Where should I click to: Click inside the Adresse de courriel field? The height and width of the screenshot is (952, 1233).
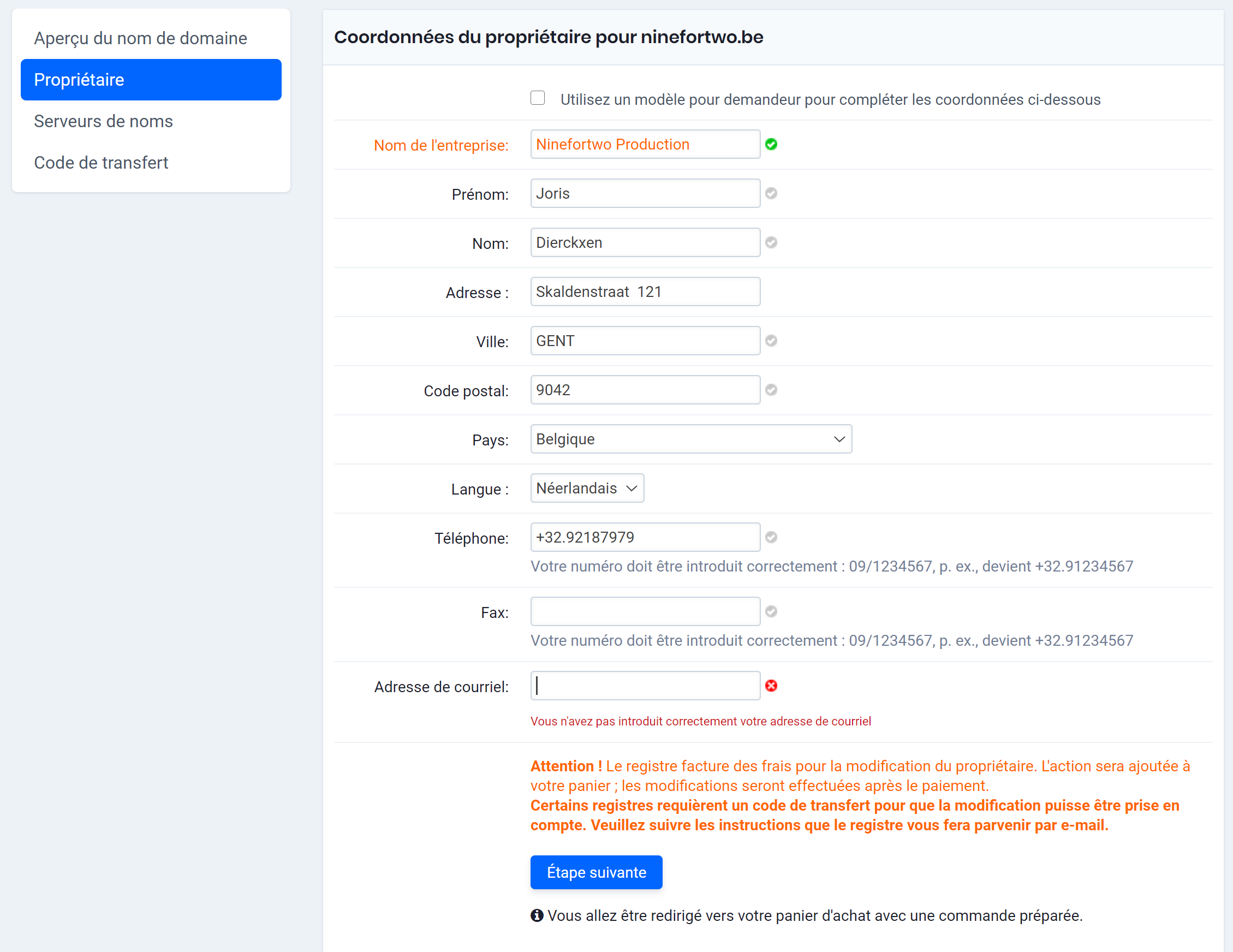(x=645, y=686)
